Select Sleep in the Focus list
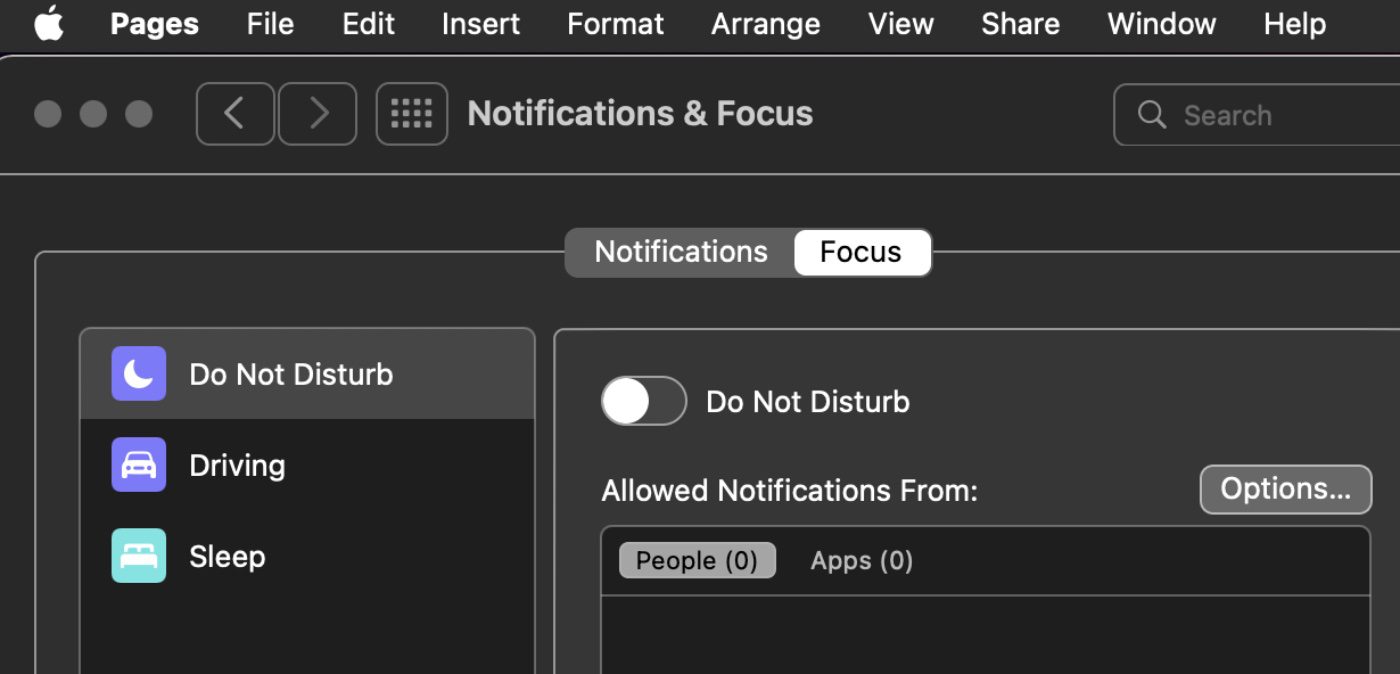This screenshot has height=674, width=1400. 227,556
